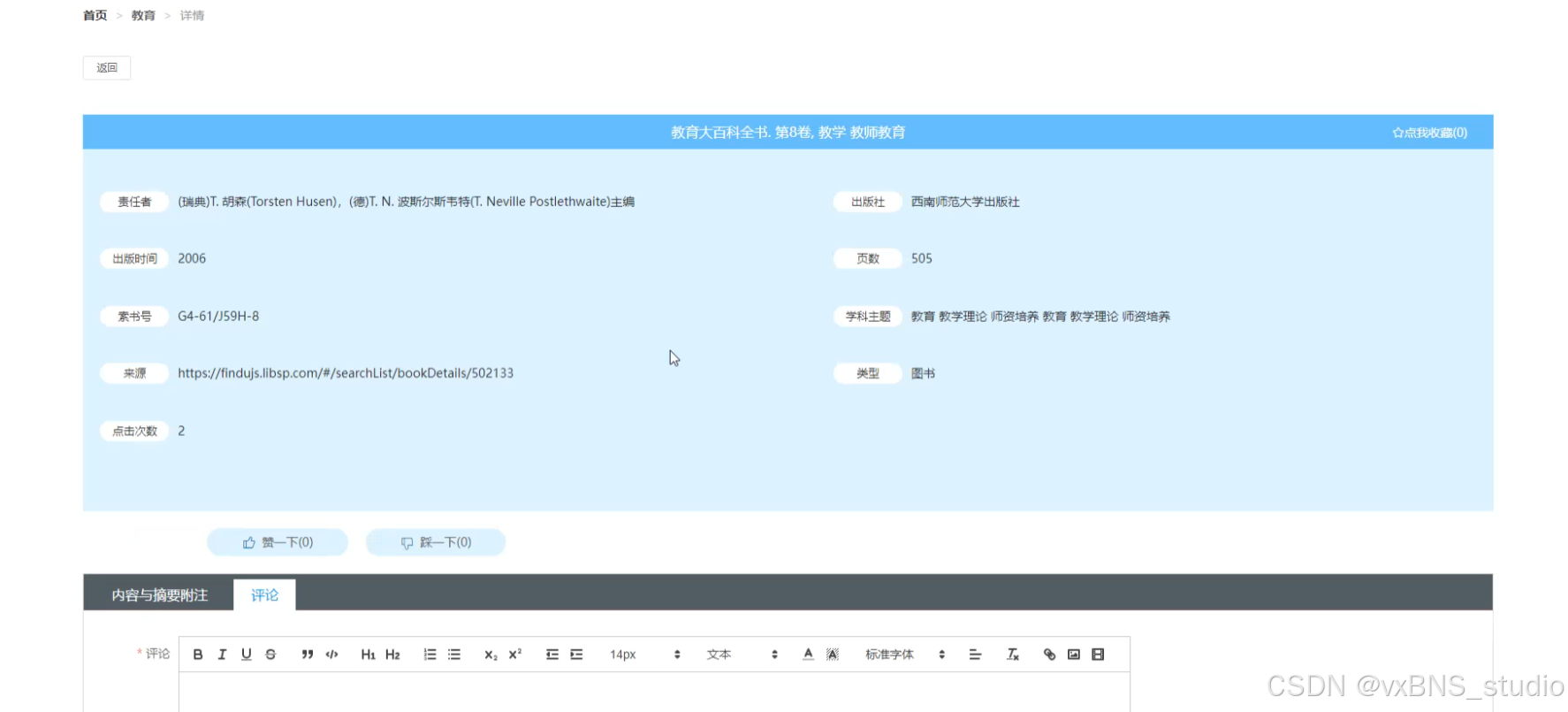Click the type value 图书
Screen dimensions: 1568x712
[x=923, y=373]
